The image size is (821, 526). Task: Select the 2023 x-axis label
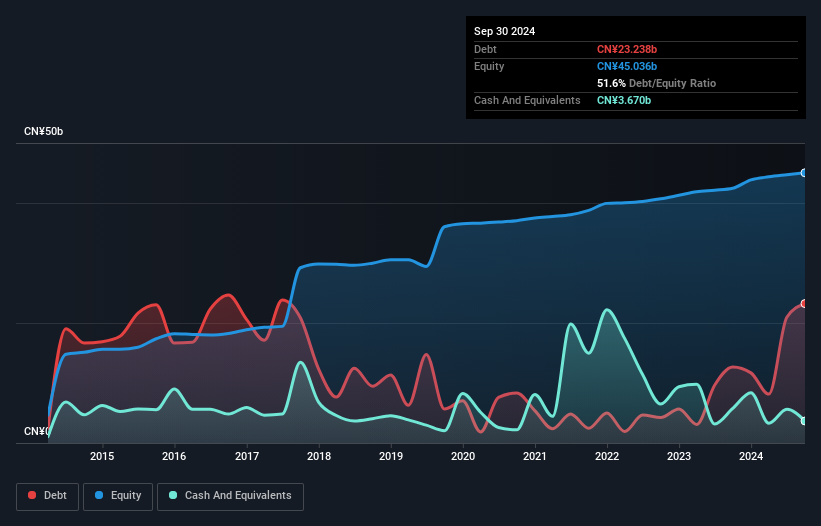pyautogui.click(x=679, y=456)
